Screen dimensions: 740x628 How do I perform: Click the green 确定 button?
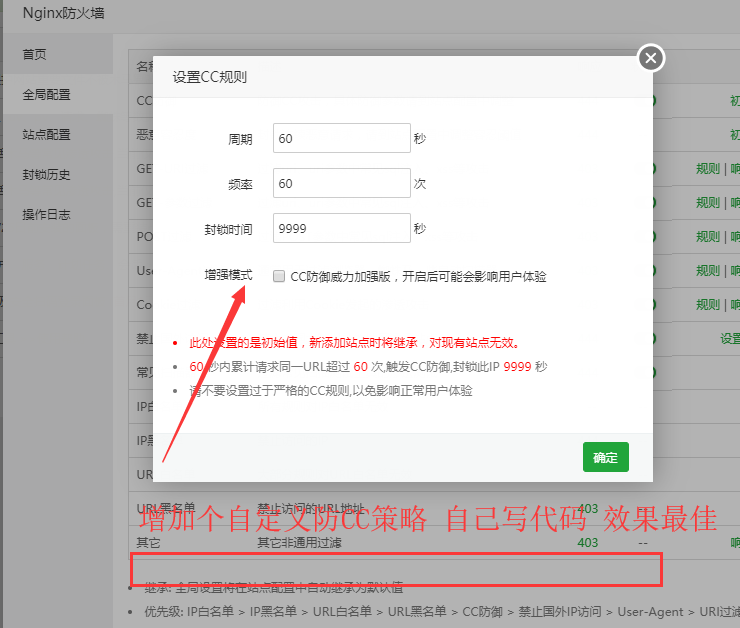[x=605, y=457]
